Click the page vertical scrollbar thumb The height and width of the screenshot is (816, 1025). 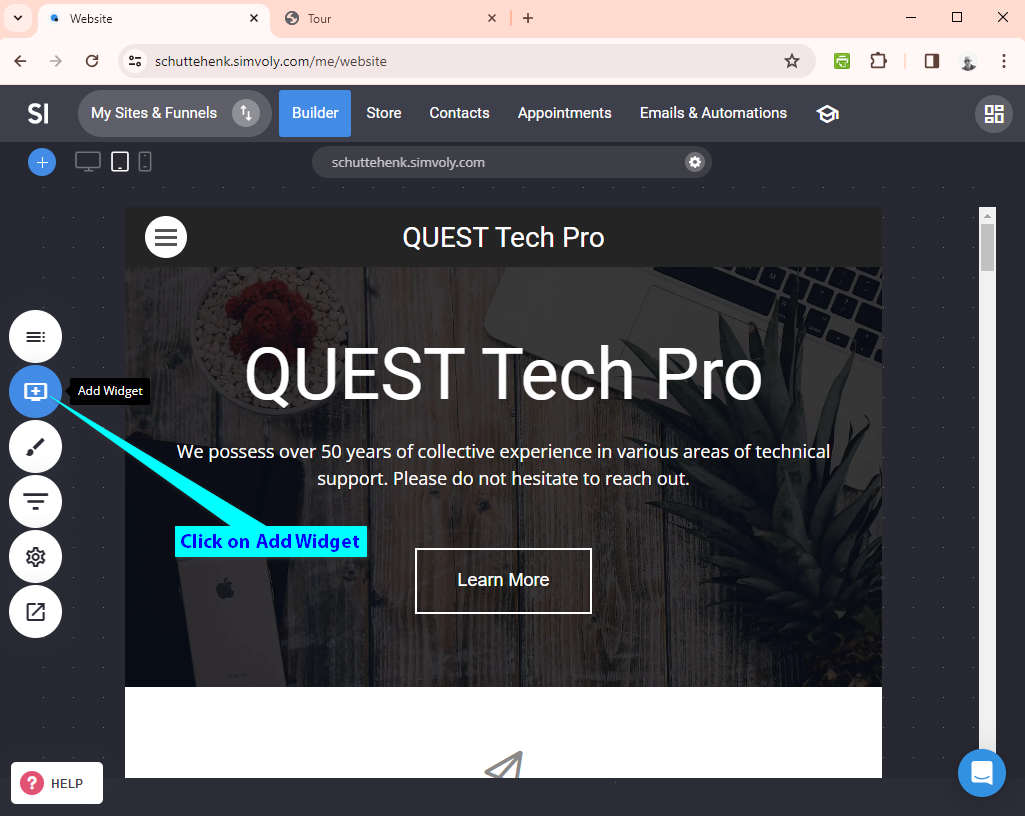(987, 247)
